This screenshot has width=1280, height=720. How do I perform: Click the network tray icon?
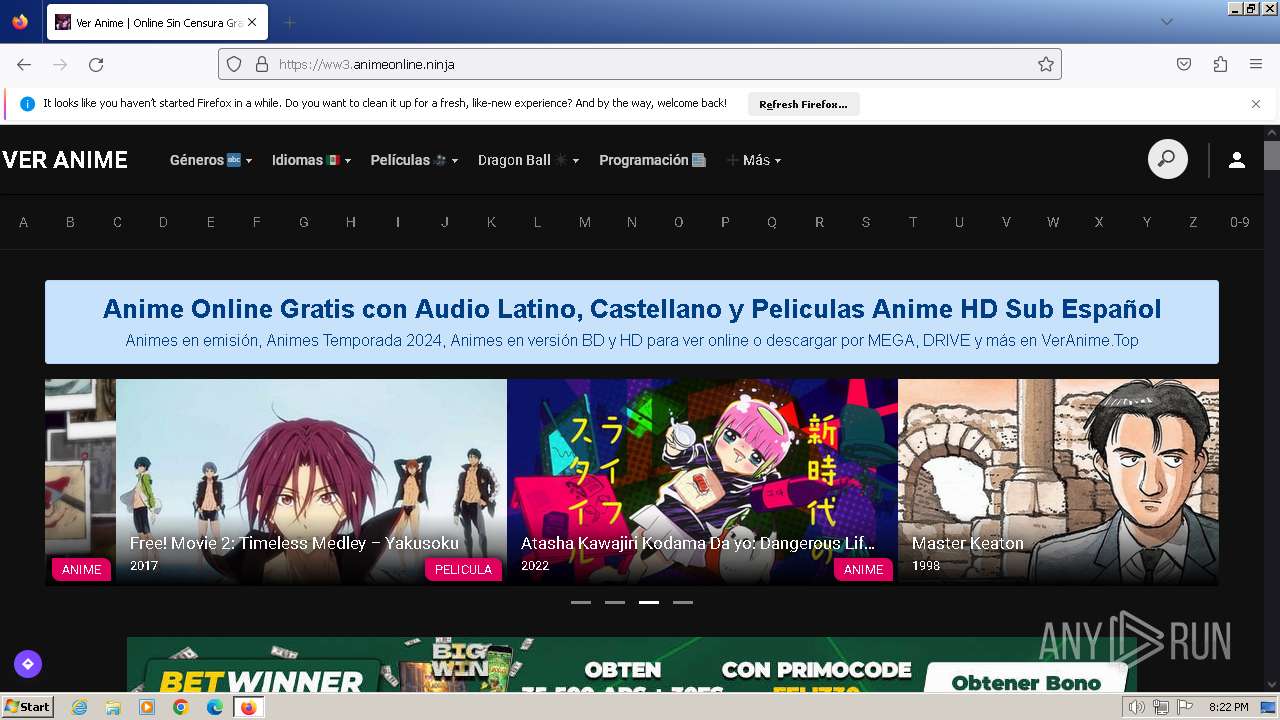click(x=1161, y=707)
